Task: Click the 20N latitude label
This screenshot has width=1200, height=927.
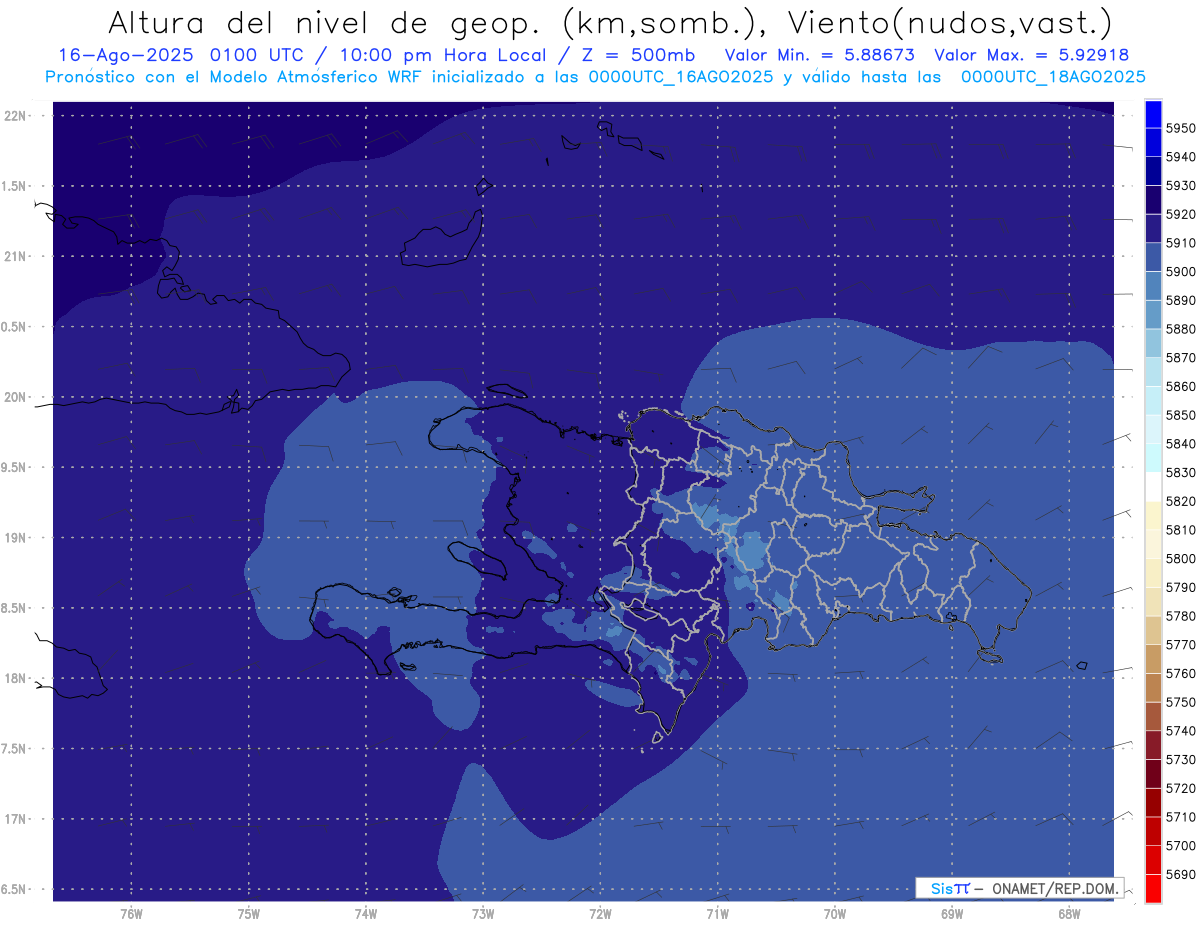Action: pos(15,397)
